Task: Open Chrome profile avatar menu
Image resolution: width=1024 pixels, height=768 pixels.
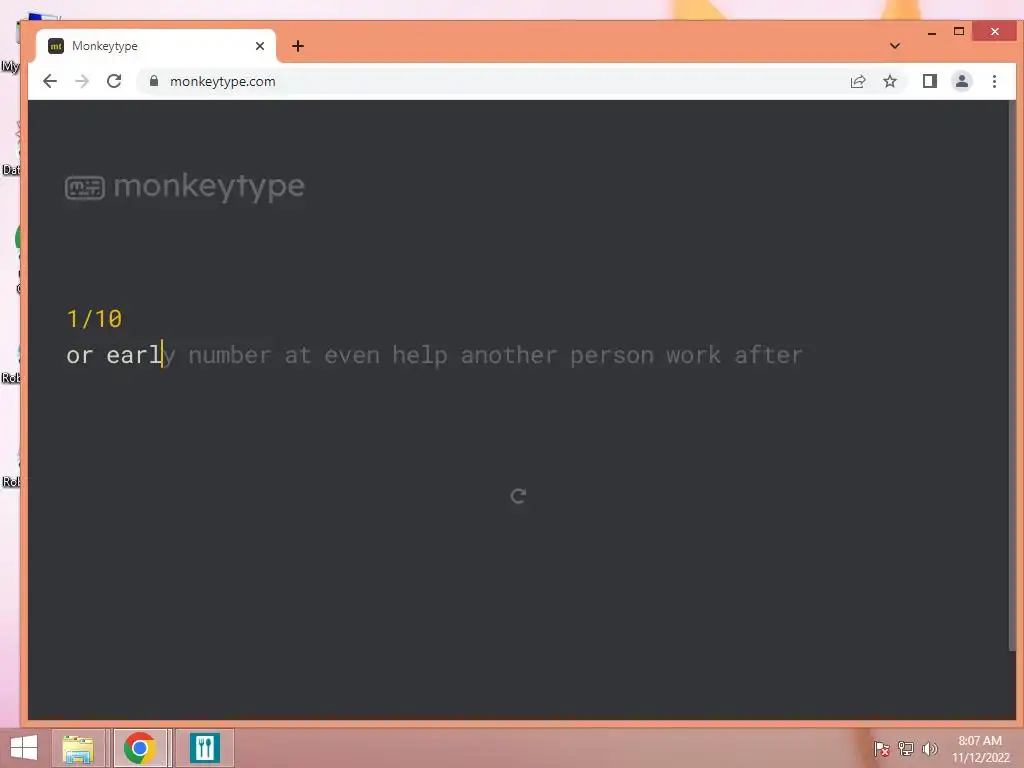Action: pos(961,81)
